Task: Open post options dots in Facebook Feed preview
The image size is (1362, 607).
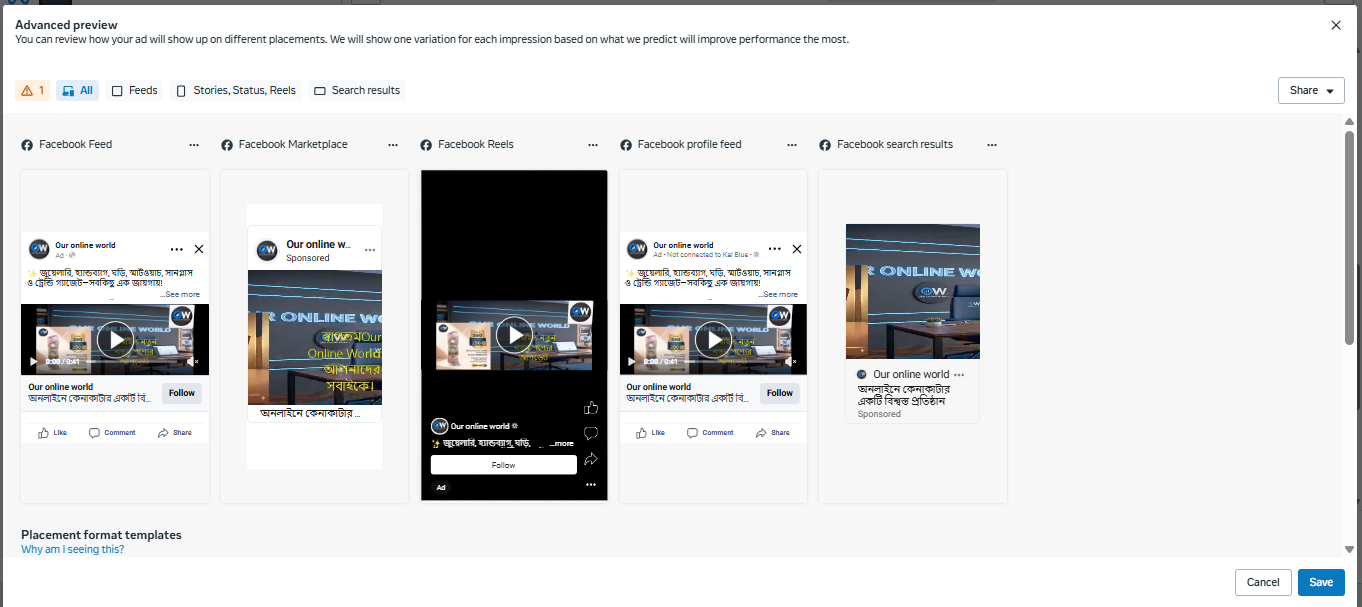Action: click(x=177, y=249)
